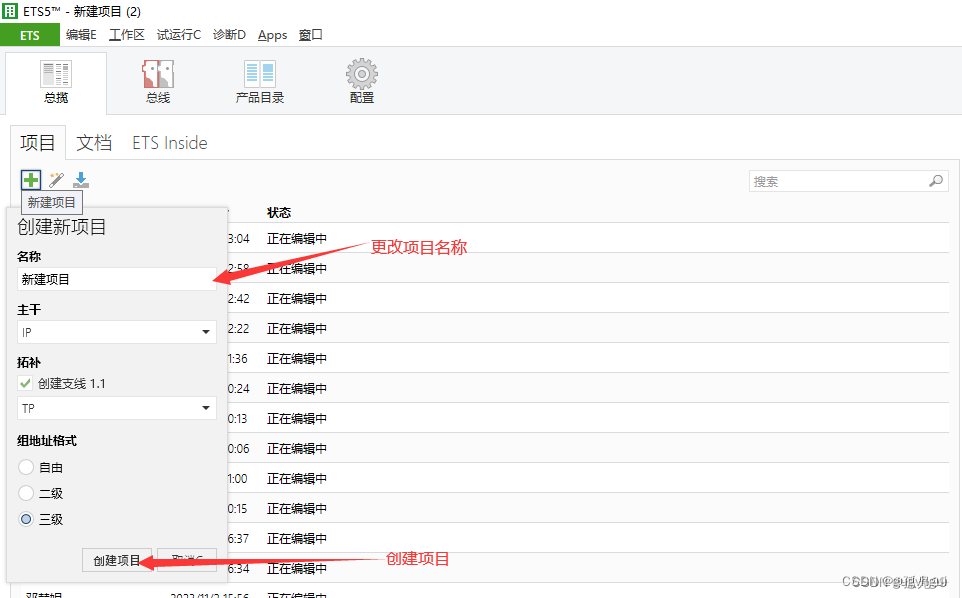Viewport: 962px width, 598px height.
Task: Click the green plus new project icon
Action: point(31,180)
